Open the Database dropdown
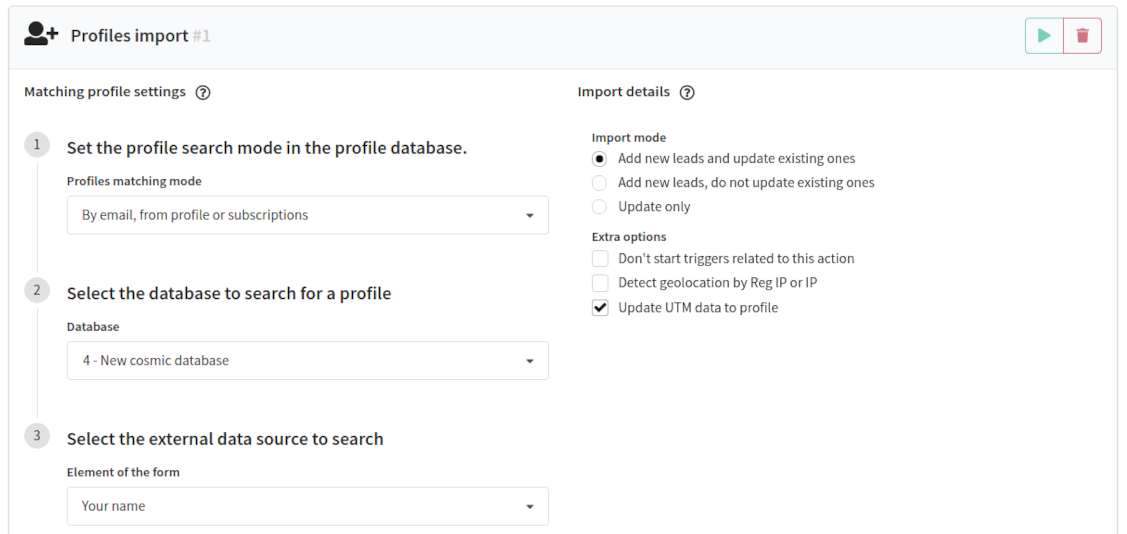Viewport: 1127px width, 534px height. click(308, 360)
